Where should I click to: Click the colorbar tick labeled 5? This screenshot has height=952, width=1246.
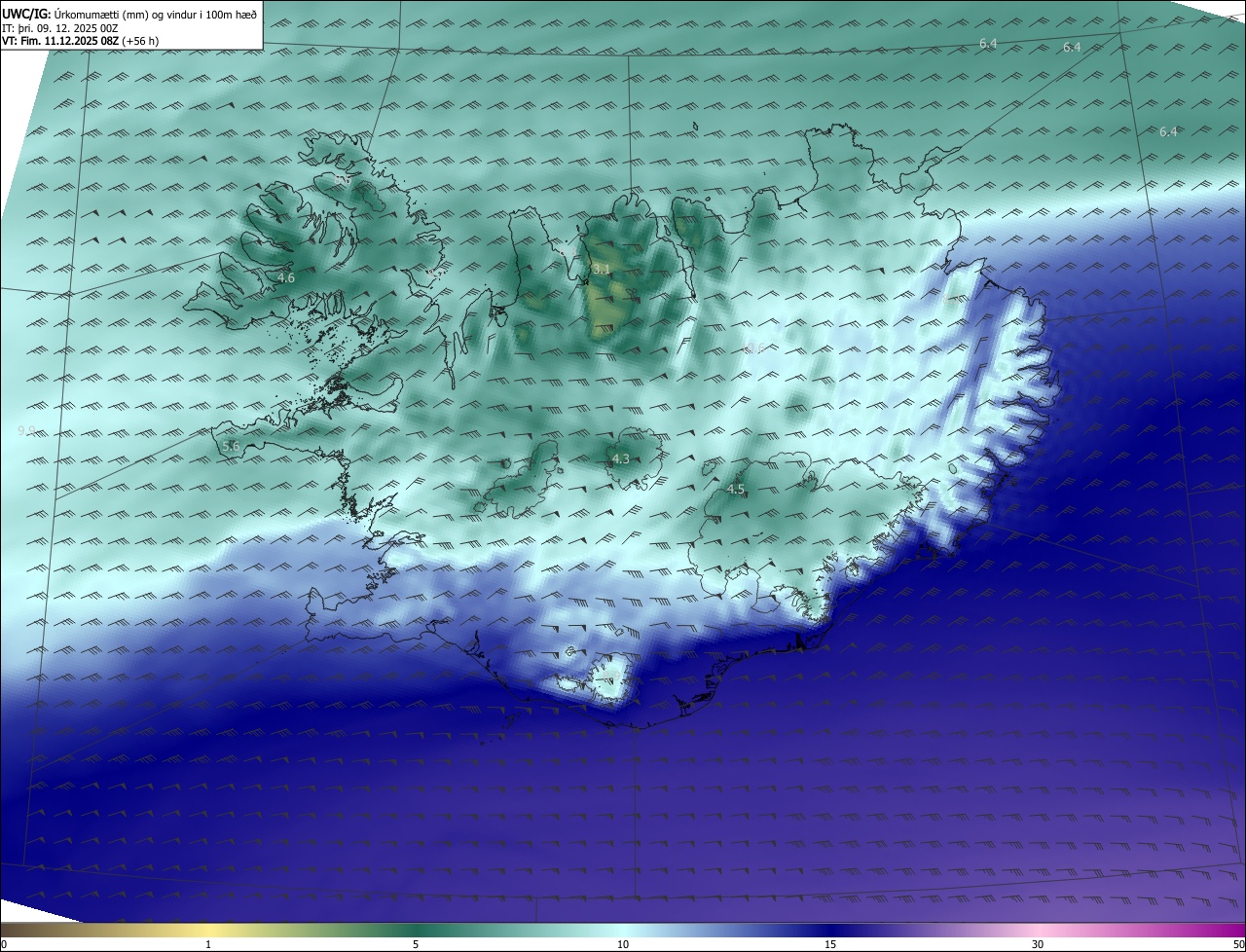pos(416,944)
